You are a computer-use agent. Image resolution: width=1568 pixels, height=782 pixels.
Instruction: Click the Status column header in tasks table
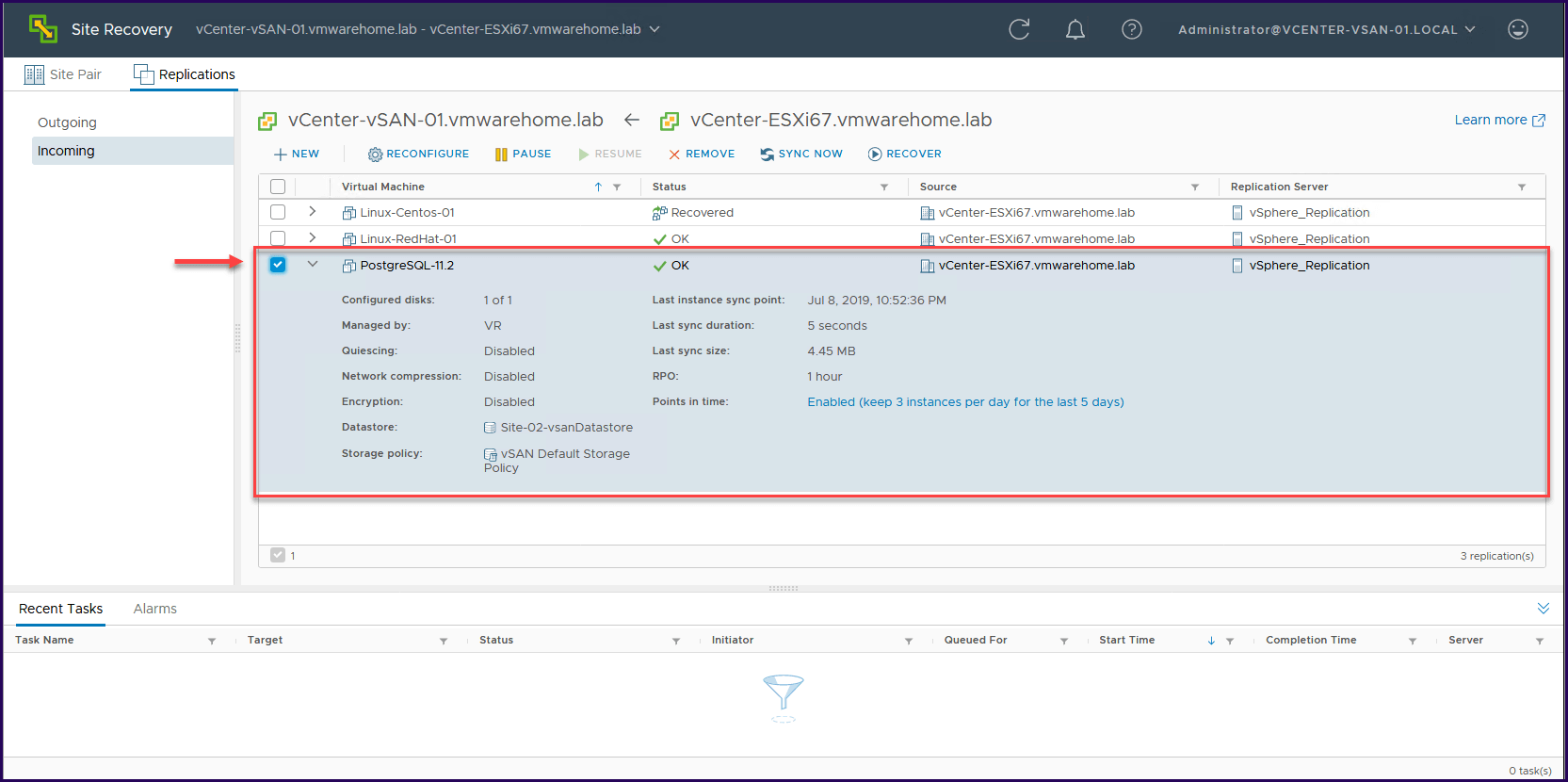point(496,640)
